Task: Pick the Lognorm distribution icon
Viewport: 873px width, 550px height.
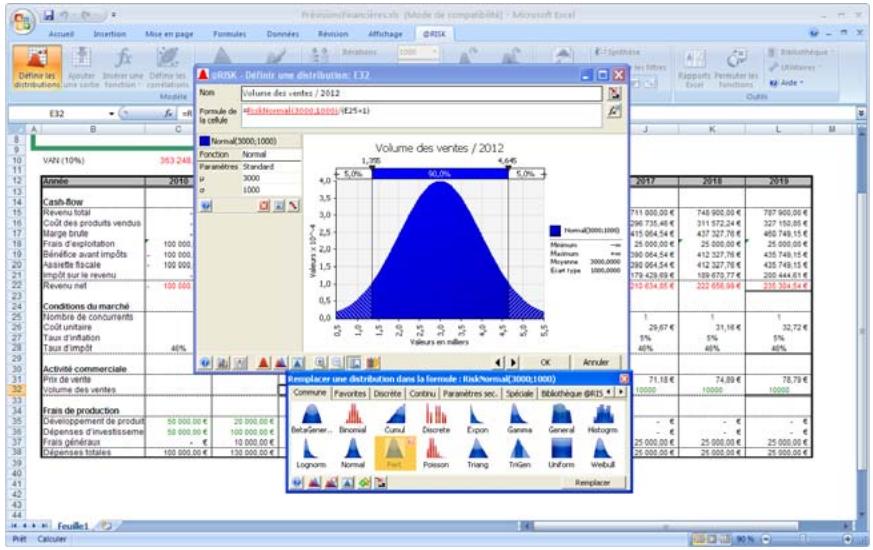Action: click(x=308, y=452)
